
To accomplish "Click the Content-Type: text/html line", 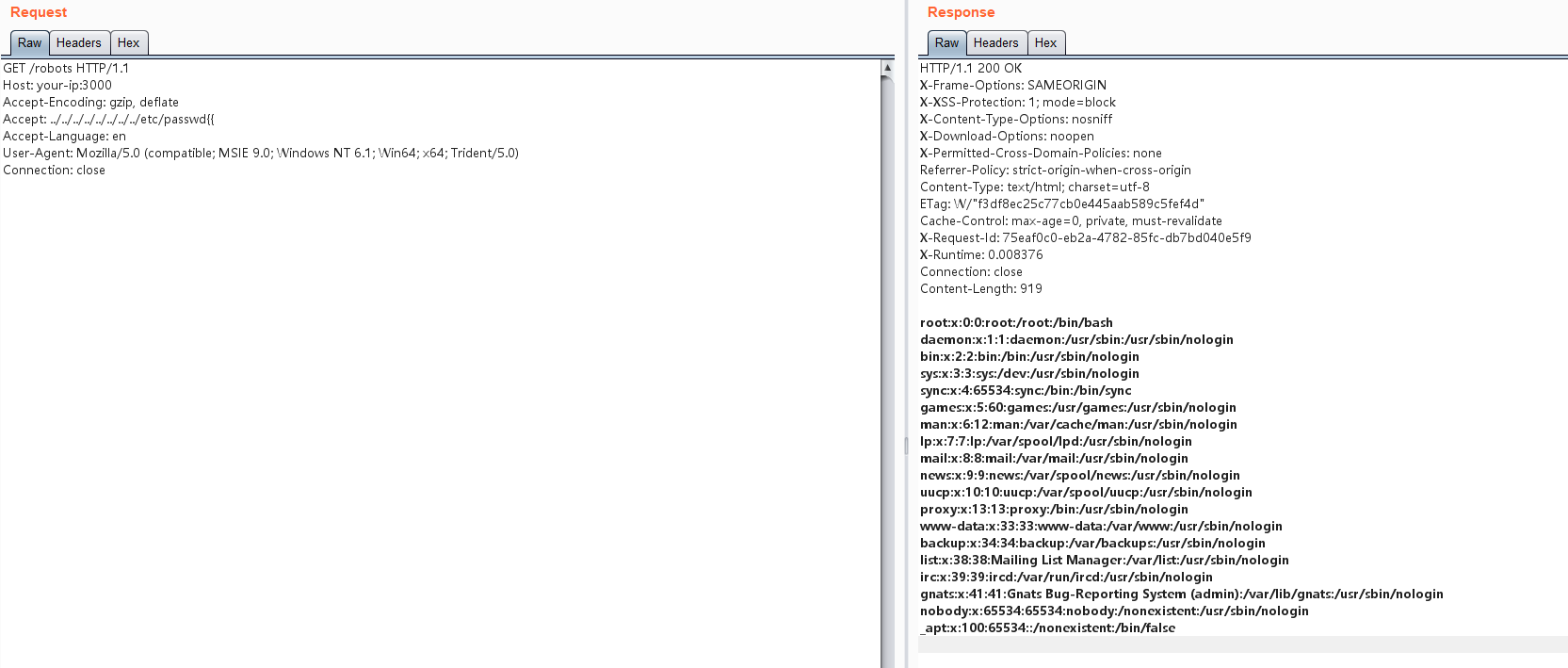I will coord(1035,187).
